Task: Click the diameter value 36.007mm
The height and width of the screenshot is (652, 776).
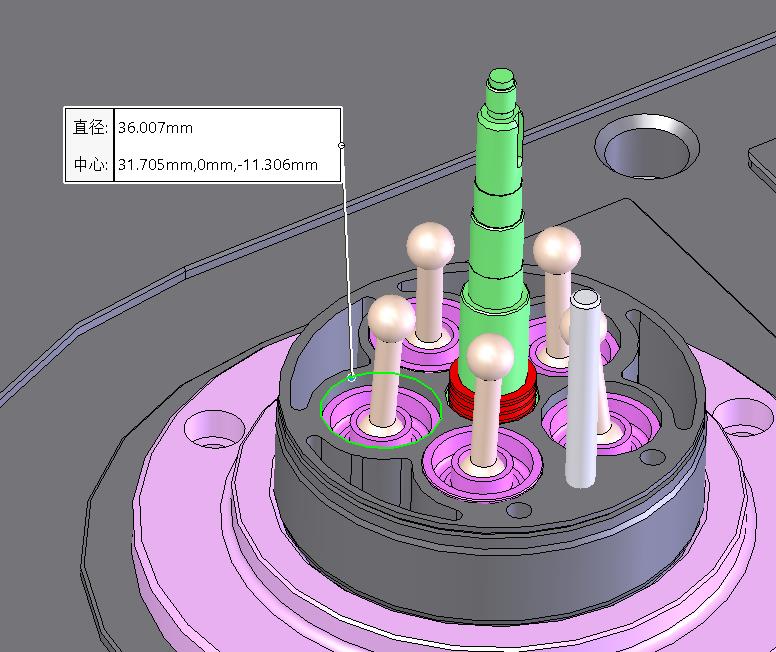Action: [155, 128]
